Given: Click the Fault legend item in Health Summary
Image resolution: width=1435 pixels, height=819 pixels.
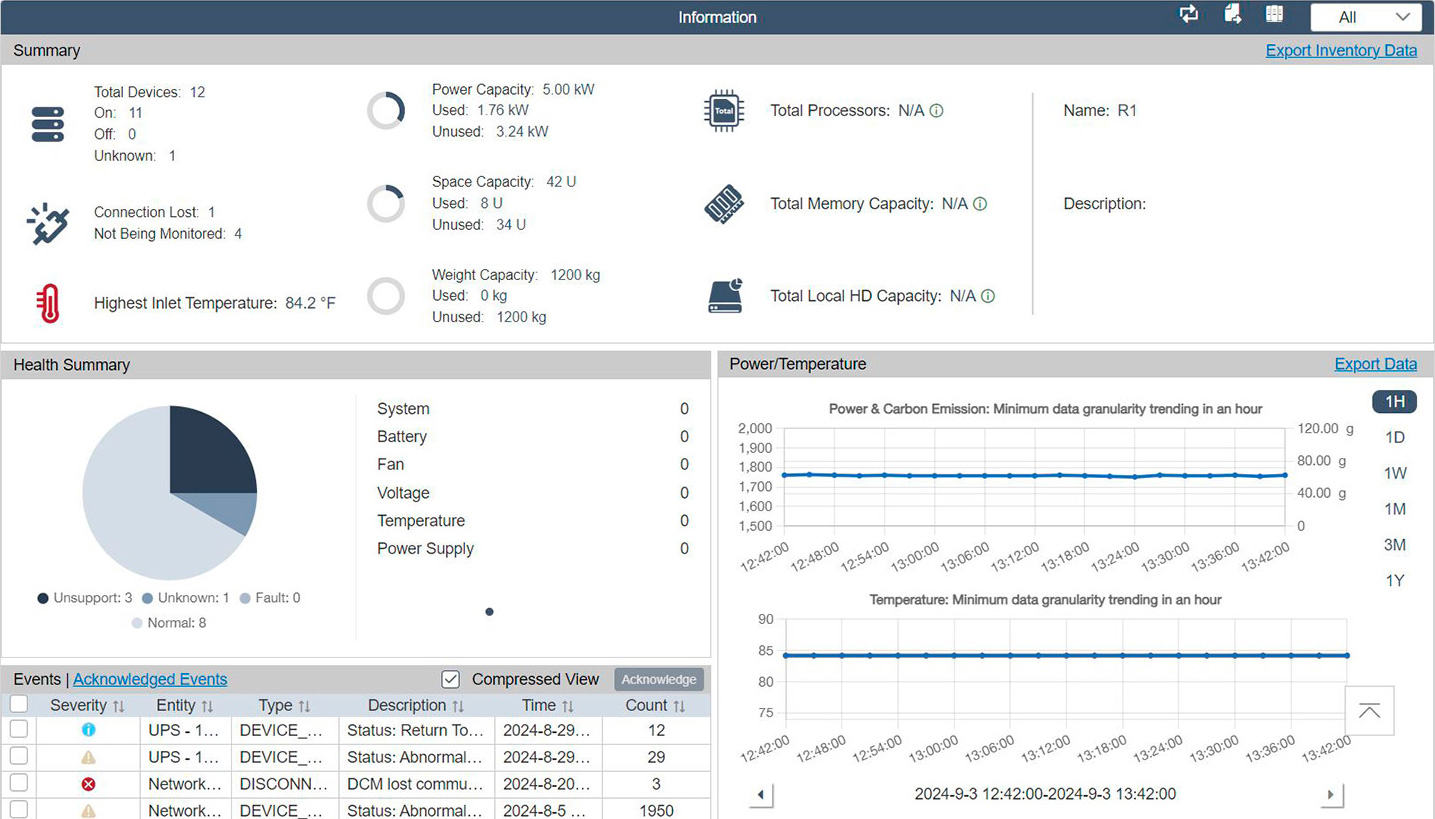Looking at the screenshot, I should [270, 598].
